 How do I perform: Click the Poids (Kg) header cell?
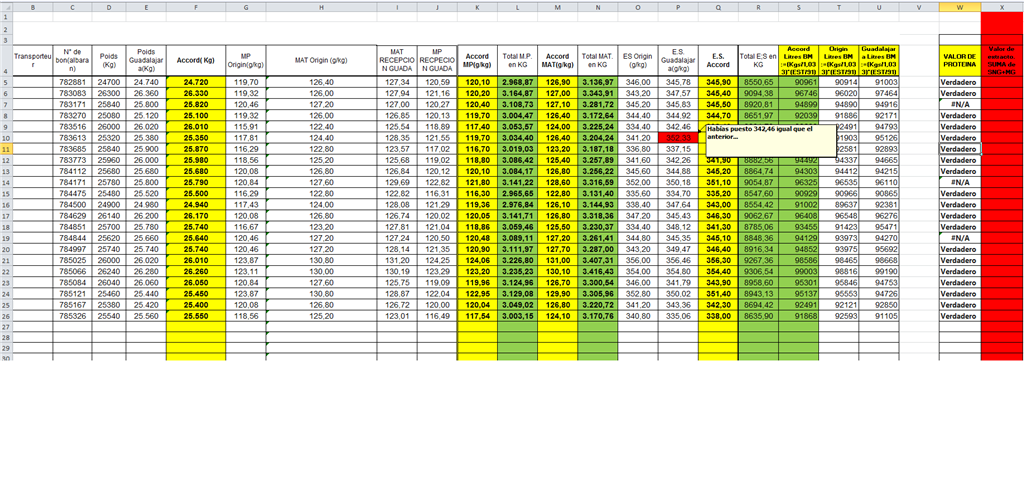(x=108, y=61)
